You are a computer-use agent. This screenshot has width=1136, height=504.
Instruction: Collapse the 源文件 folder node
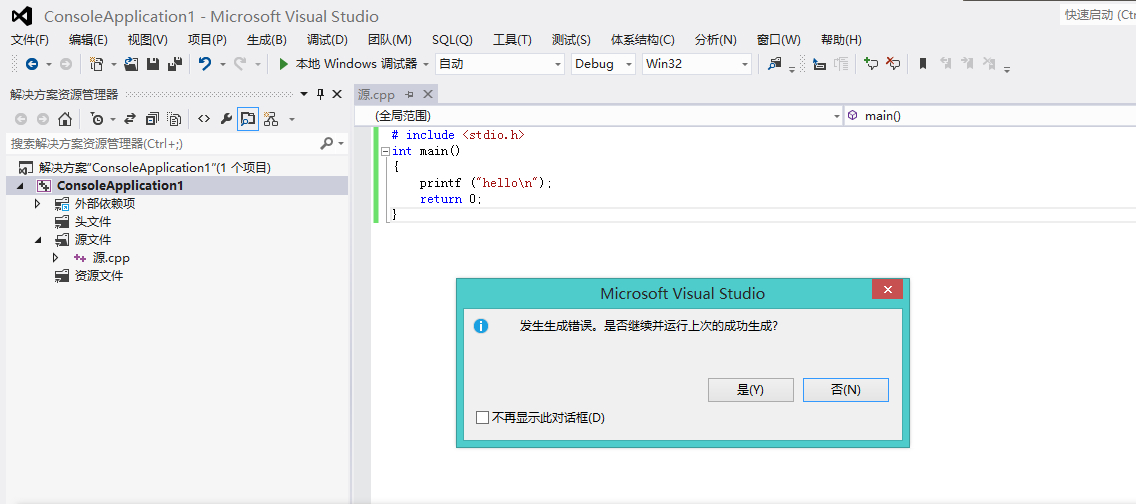[38, 240]
